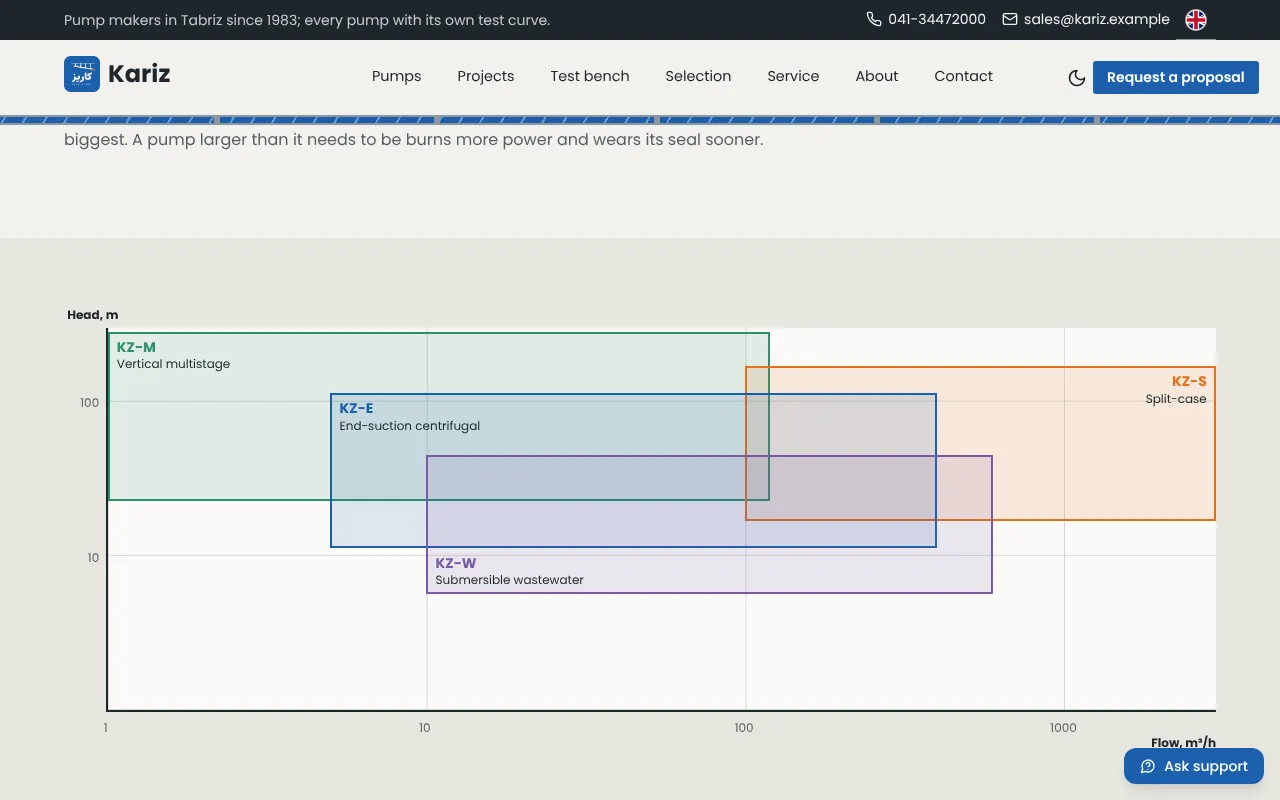Click the Kariz logo icon
This screenshot has width=1280, height=800.
(82, 74)
